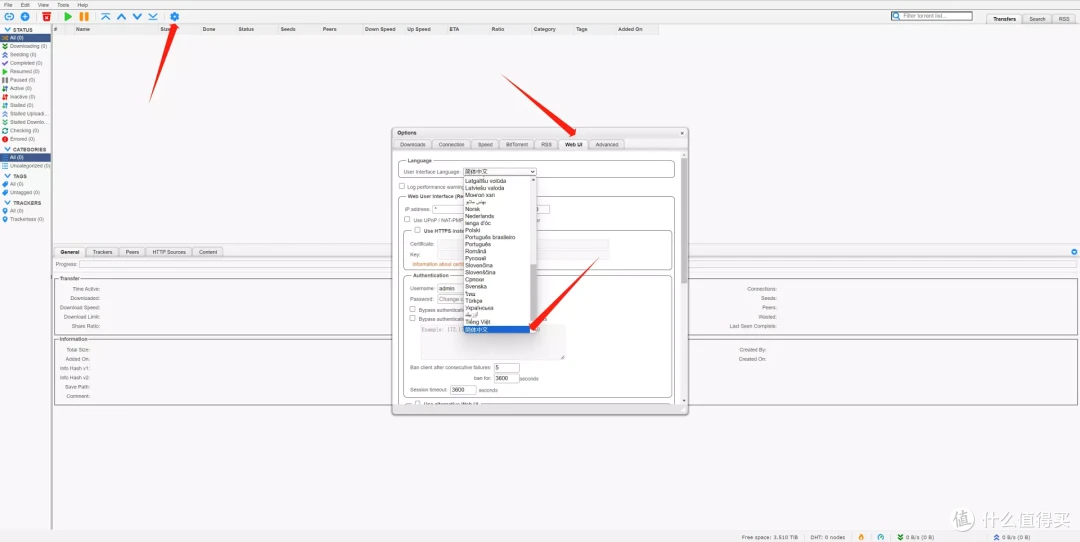Screen dimensions: 1080x542
Task: Click the Move to top queue icon
Action: (x=105, y=16)
